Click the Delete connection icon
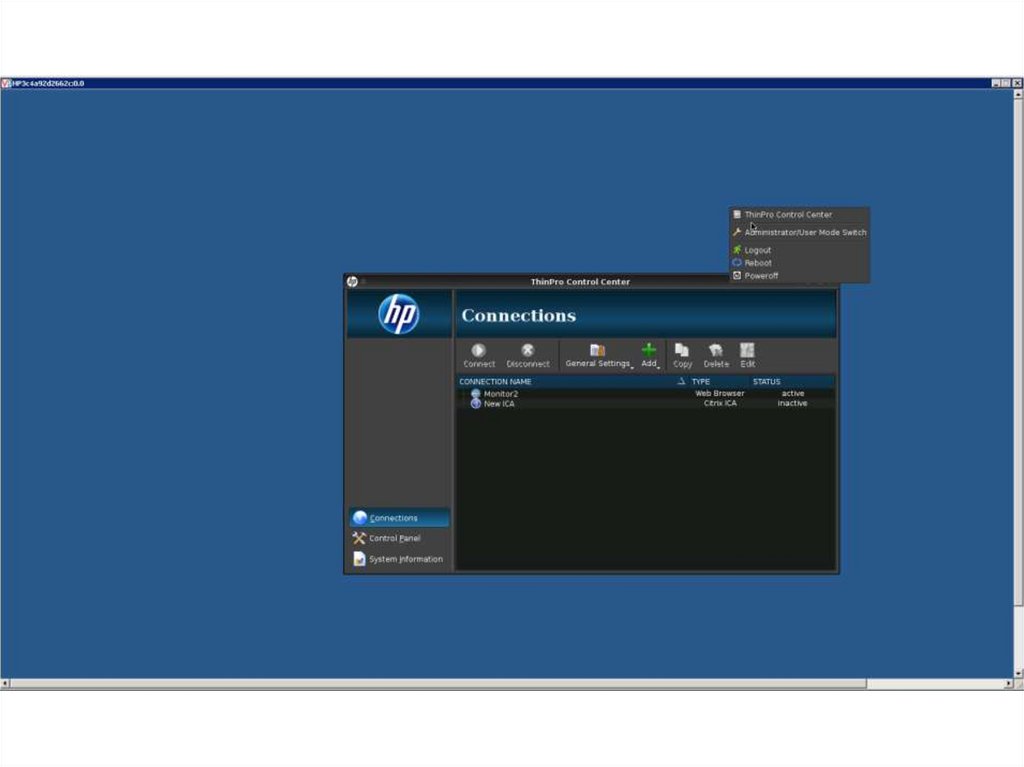Image resolution: width=1024 pixels, height=767 pixels. point(716,350)
